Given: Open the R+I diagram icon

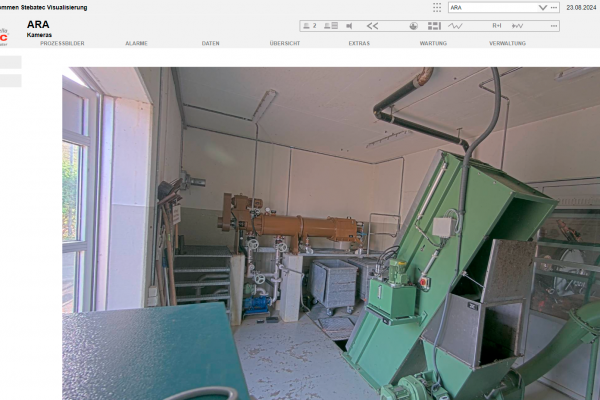Looking at the screenshot, I should [x=497, y=26].
